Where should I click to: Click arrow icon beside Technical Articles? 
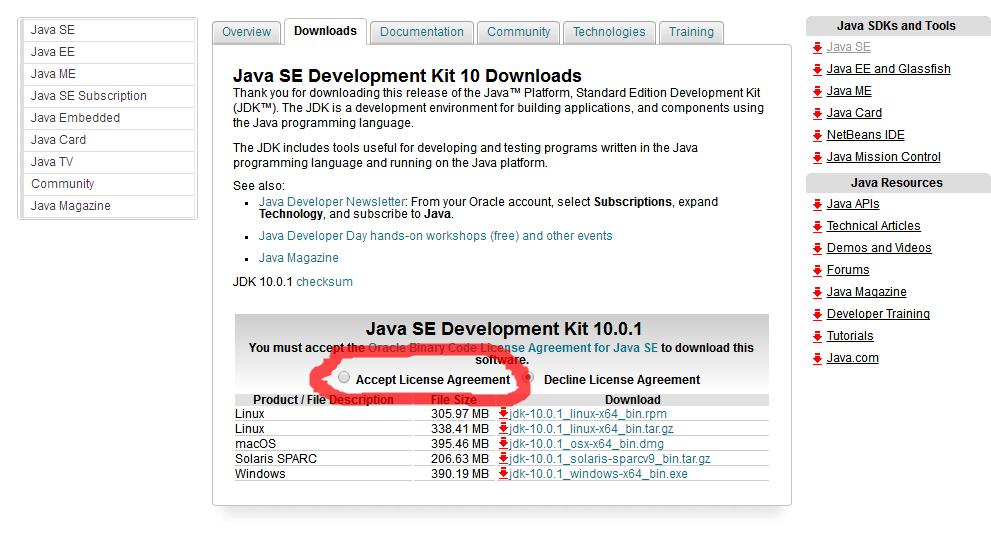click(817, 226)
